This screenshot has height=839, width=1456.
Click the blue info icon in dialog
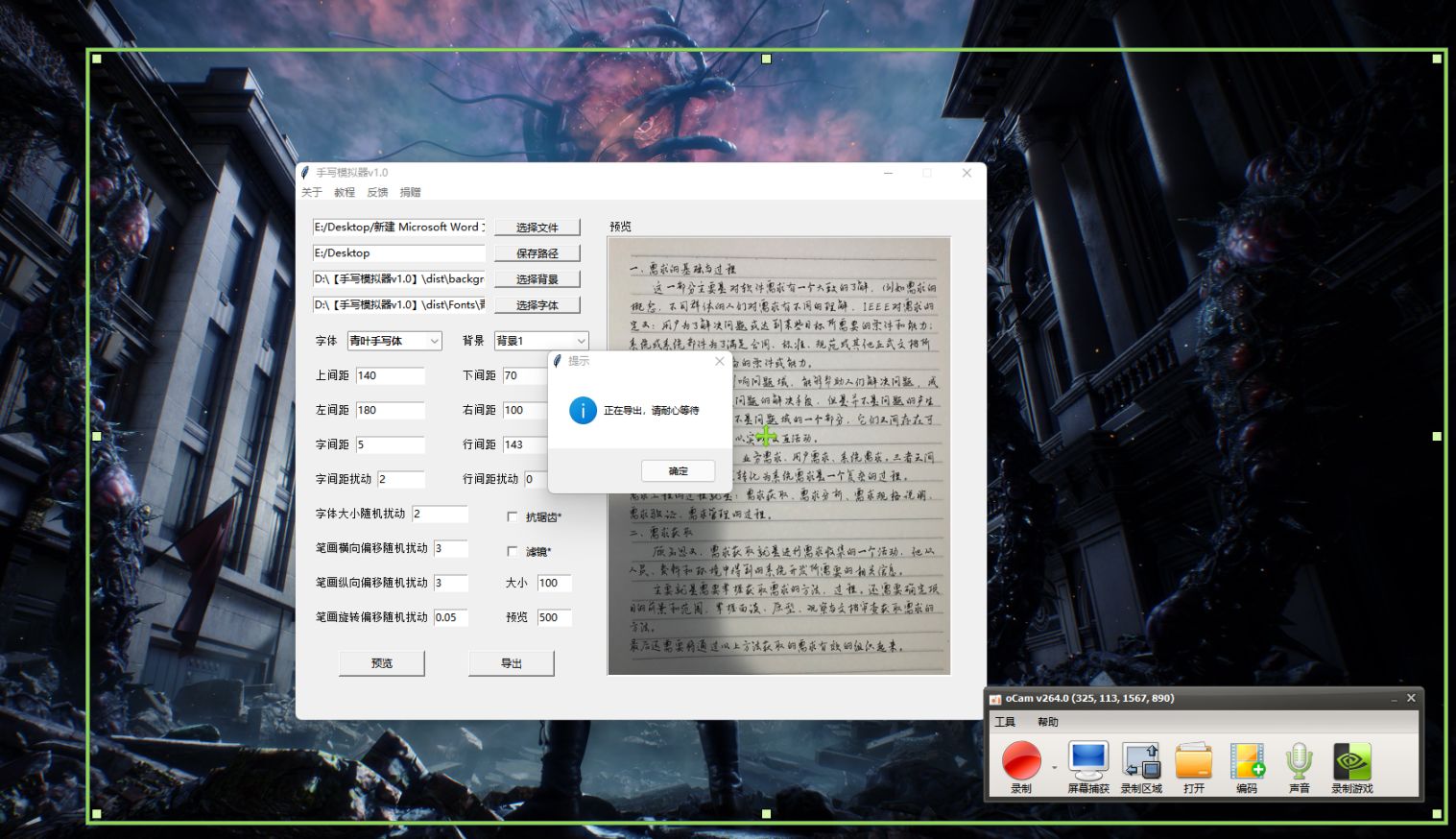click(x=583, y=410)
